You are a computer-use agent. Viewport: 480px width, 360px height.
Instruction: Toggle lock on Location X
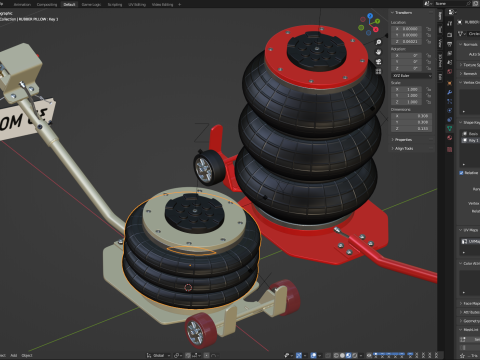pos(429,29)
